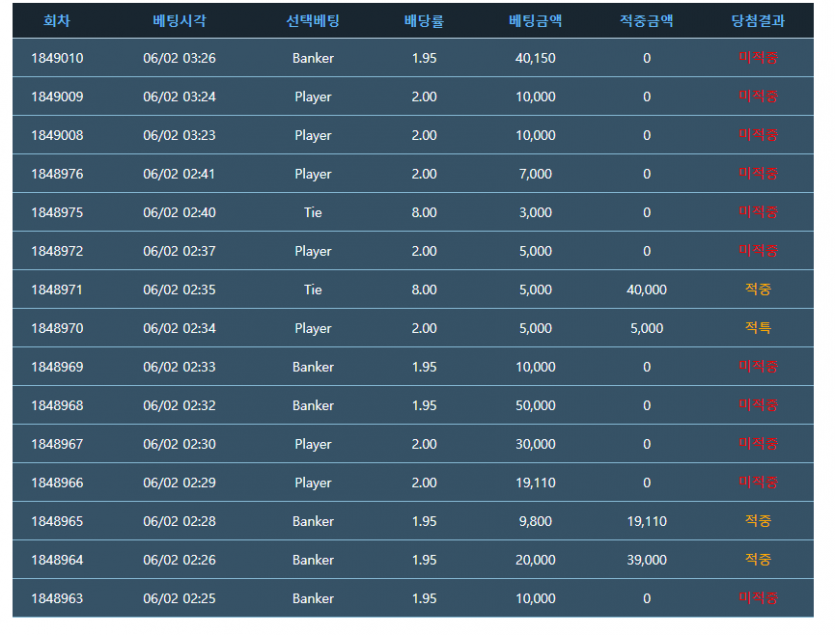Select round number 1849008
The height and width of the screenshot is (635, 835).
(x=57, y=135)
